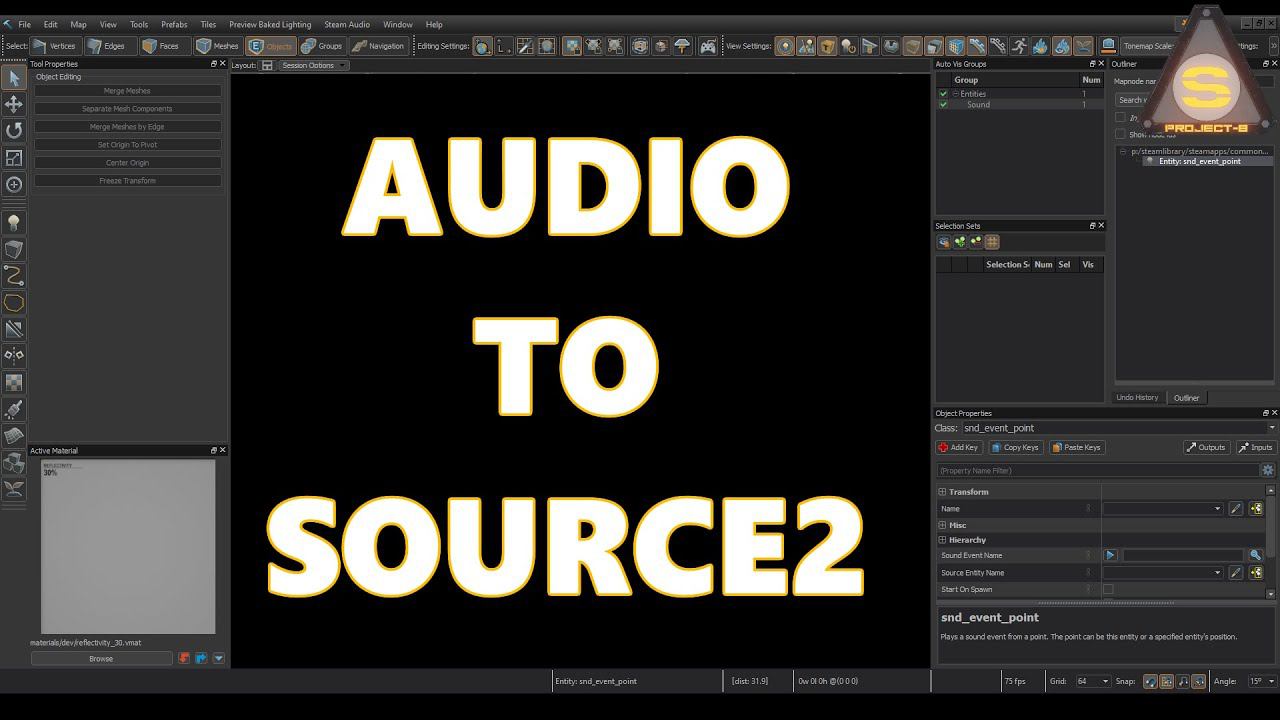Toggle second Snap option in status bar
This screenshot has width=1280, height=720.
click(1167, 681)
